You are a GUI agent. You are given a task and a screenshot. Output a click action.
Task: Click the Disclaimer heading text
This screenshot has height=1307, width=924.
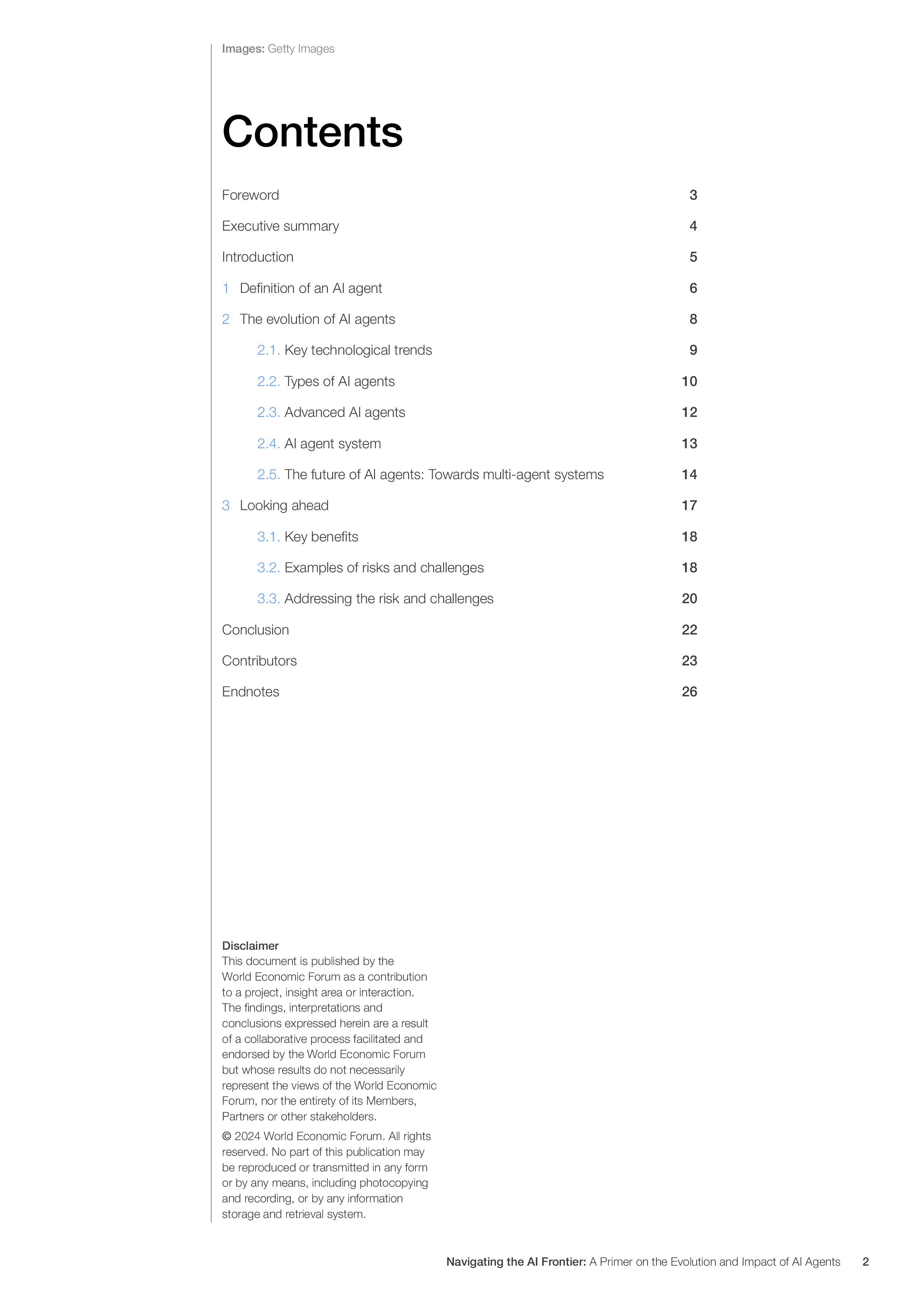(250, 946)
